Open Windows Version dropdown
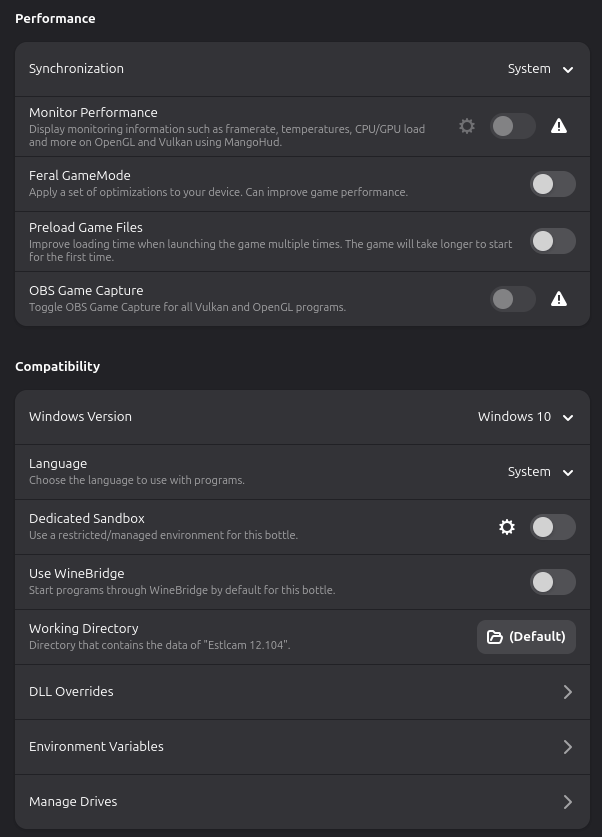Viewport: 602px width, 837px height. (525, 417)
